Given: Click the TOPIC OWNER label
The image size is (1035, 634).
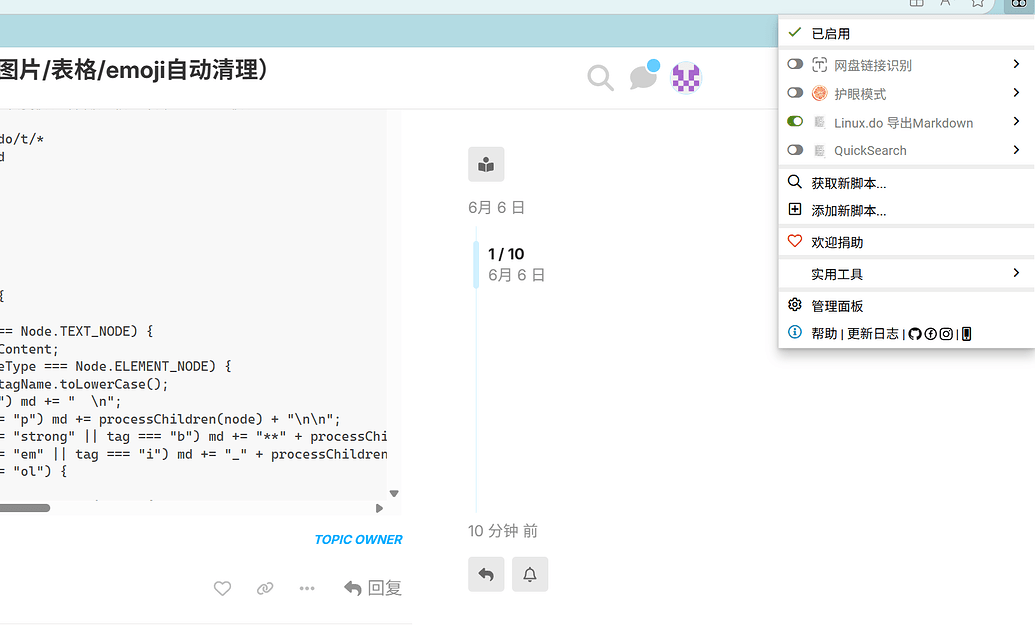Looking at the screenshot, I should [358, 540].
